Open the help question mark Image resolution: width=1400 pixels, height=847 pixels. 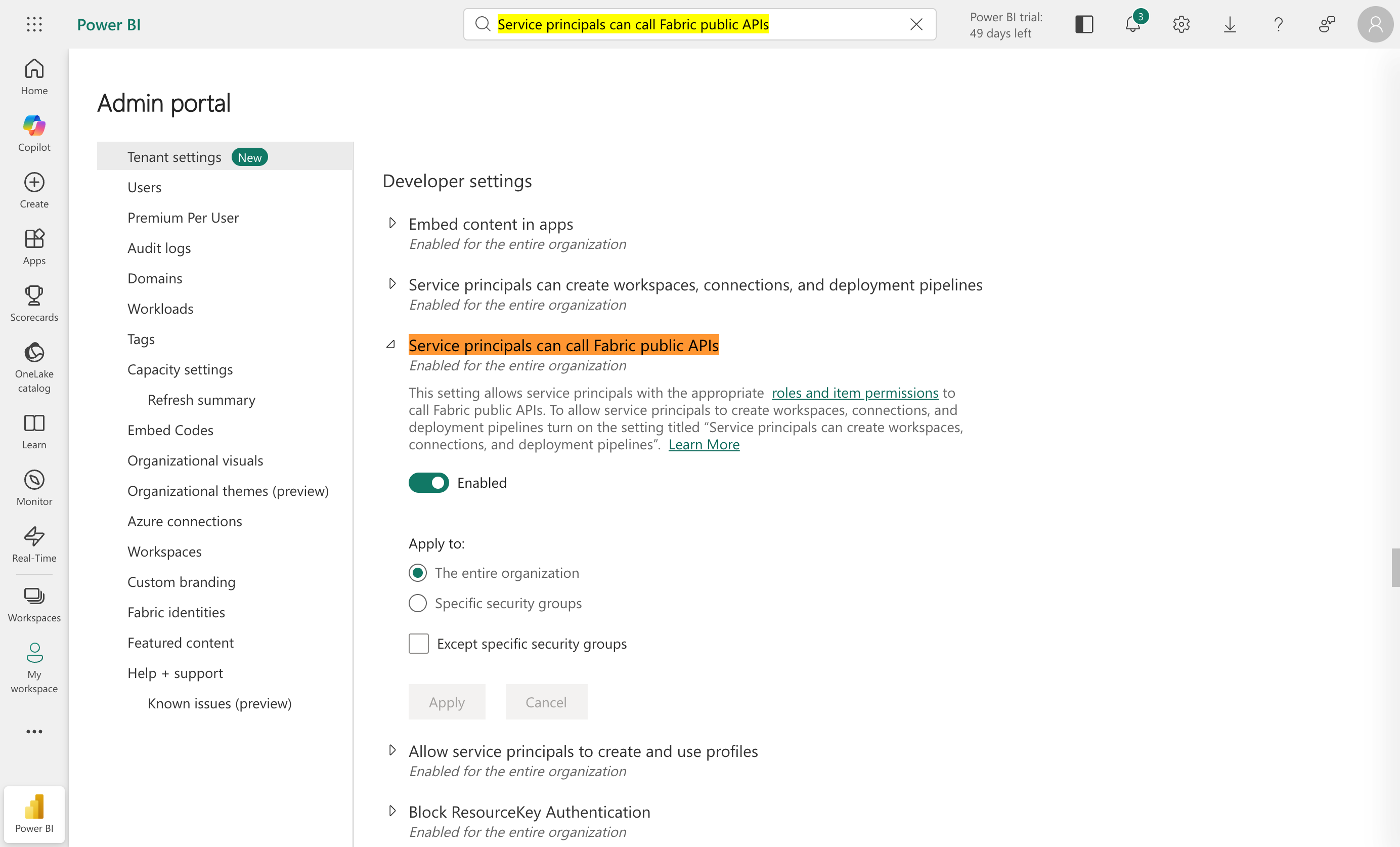click(1279, 24)
